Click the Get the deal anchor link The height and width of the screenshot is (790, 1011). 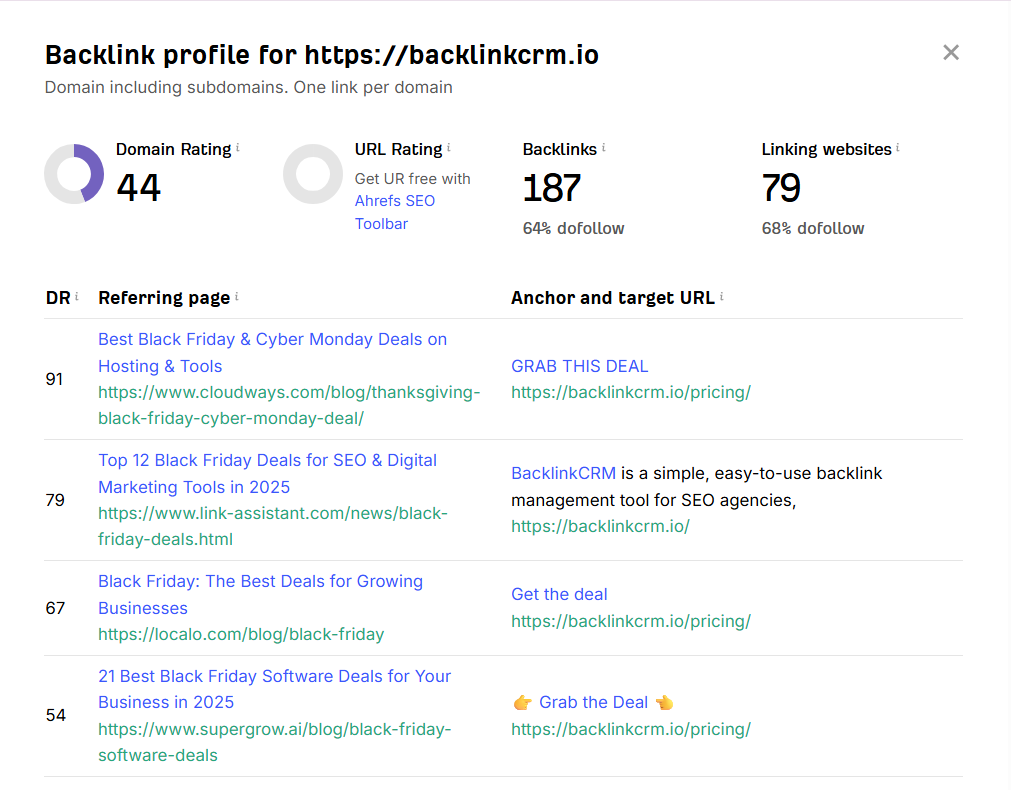[x=559, y=594]
